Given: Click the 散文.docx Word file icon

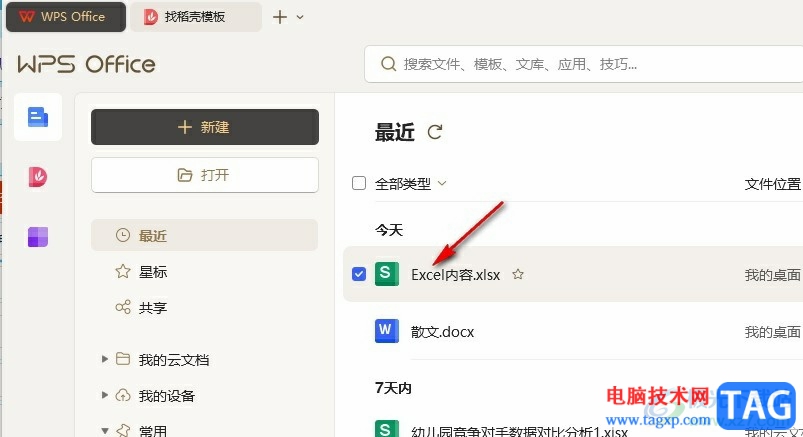Looking at the screenshot, I should click(x=387, y=331).
